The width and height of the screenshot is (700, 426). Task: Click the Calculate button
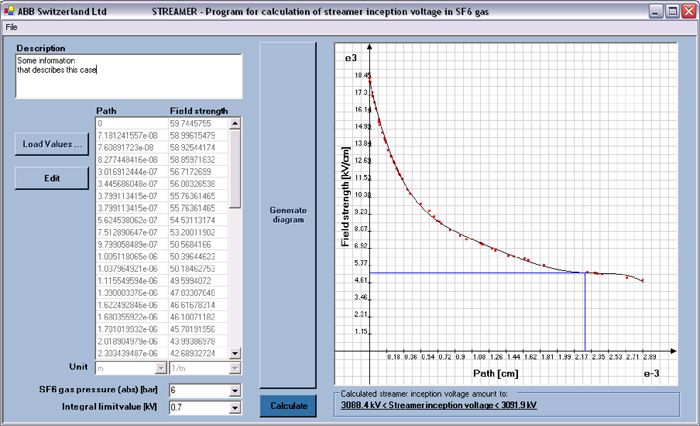click(288, 406)
